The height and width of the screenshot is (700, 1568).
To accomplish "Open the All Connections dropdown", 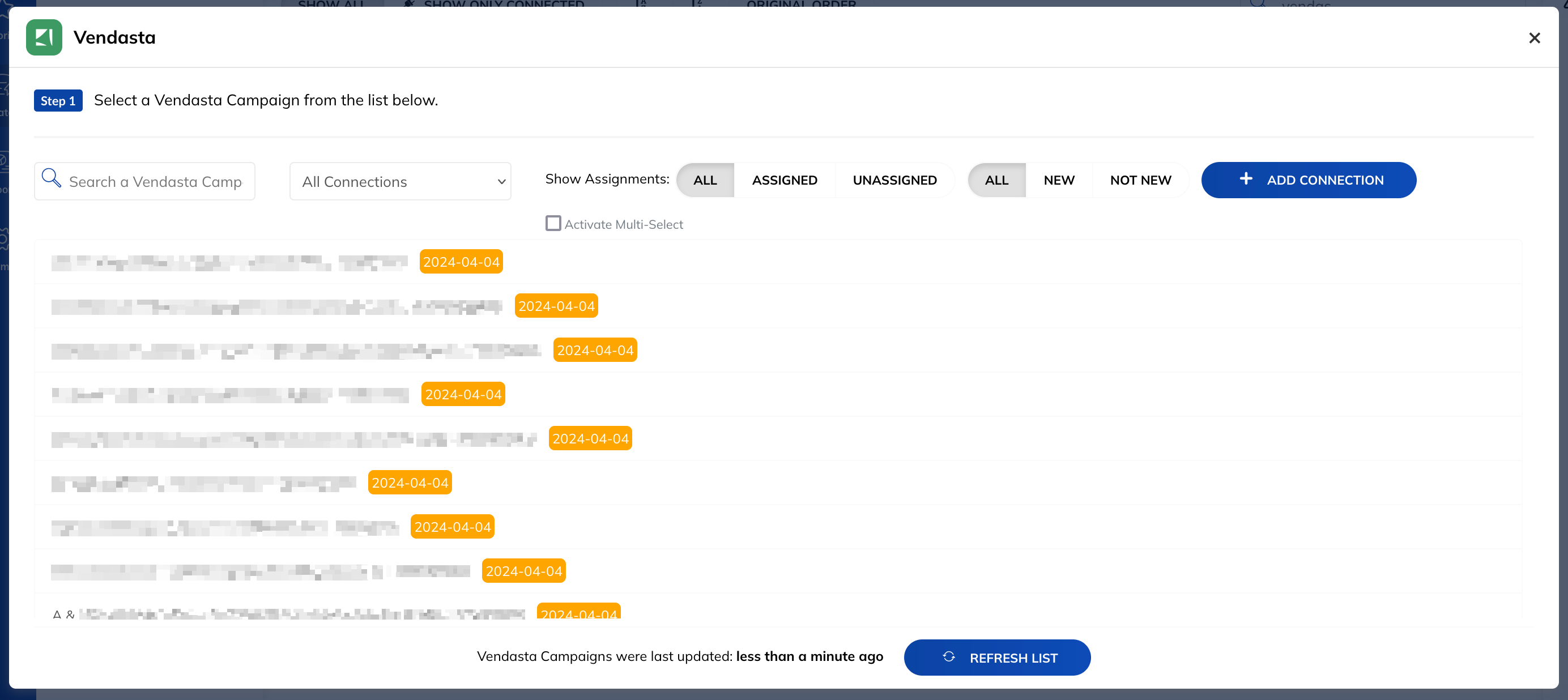I will [400, 181].
